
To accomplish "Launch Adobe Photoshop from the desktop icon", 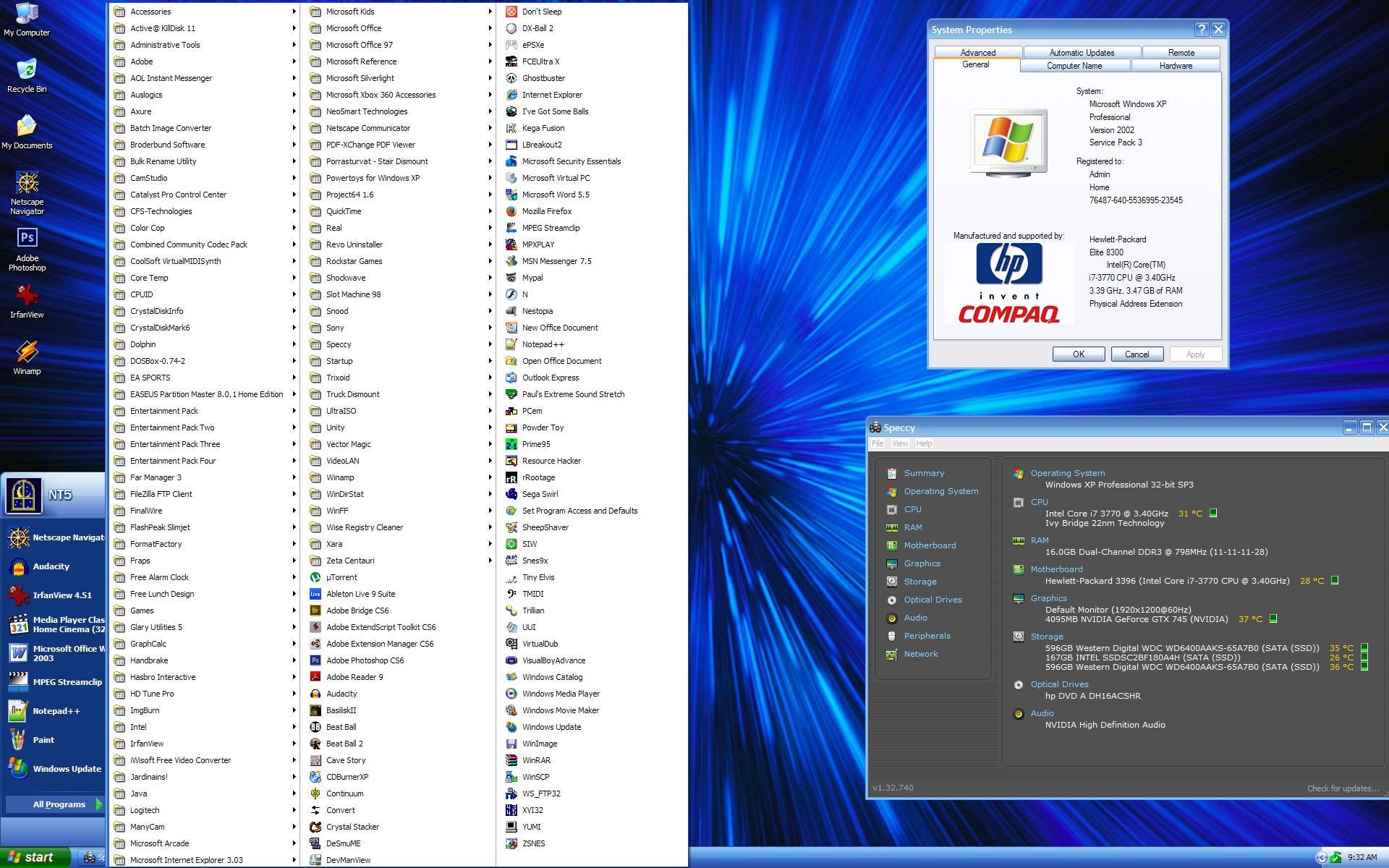I will (27, 250).
